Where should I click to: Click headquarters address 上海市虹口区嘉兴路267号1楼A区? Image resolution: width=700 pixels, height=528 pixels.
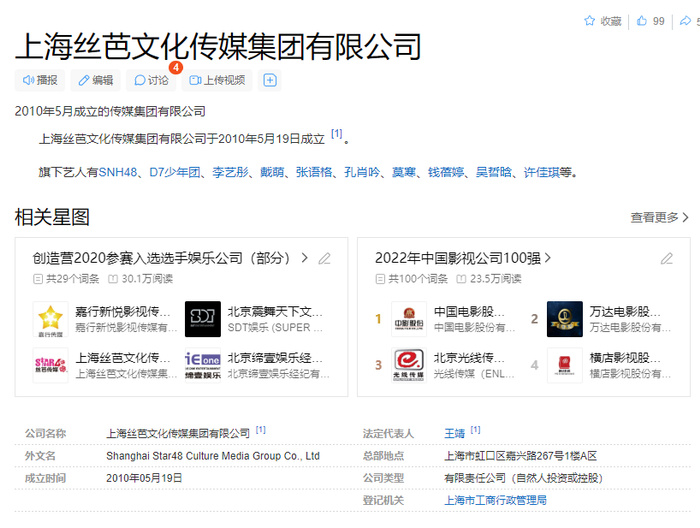pyautogui.click(x=521, y=456)
